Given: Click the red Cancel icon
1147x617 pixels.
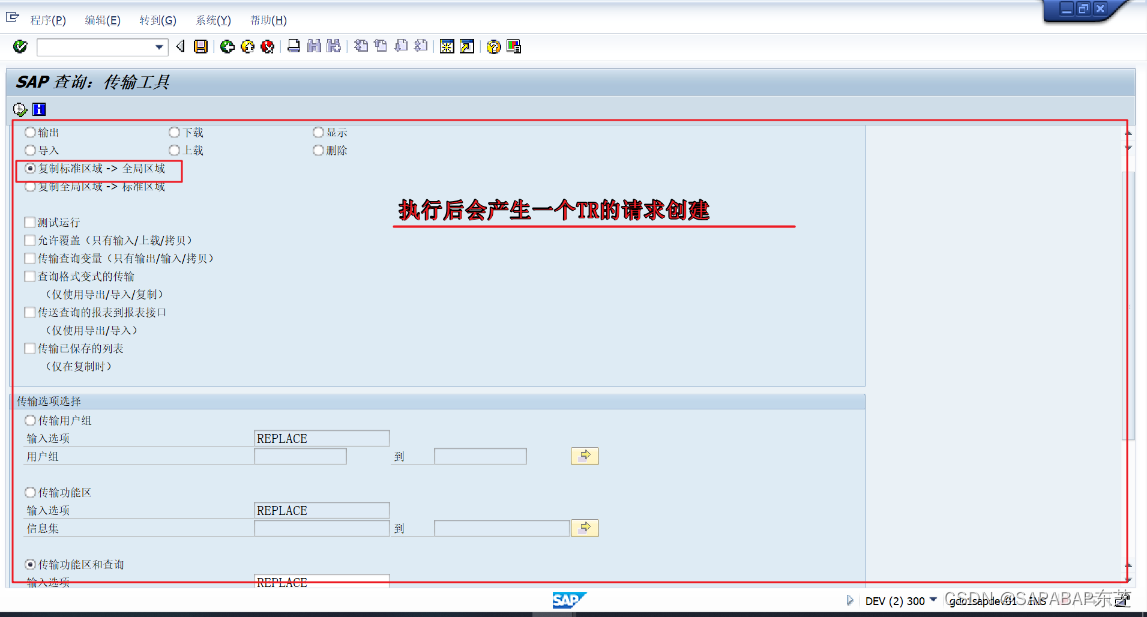Looking at the screenshot, I should point(268,47).
